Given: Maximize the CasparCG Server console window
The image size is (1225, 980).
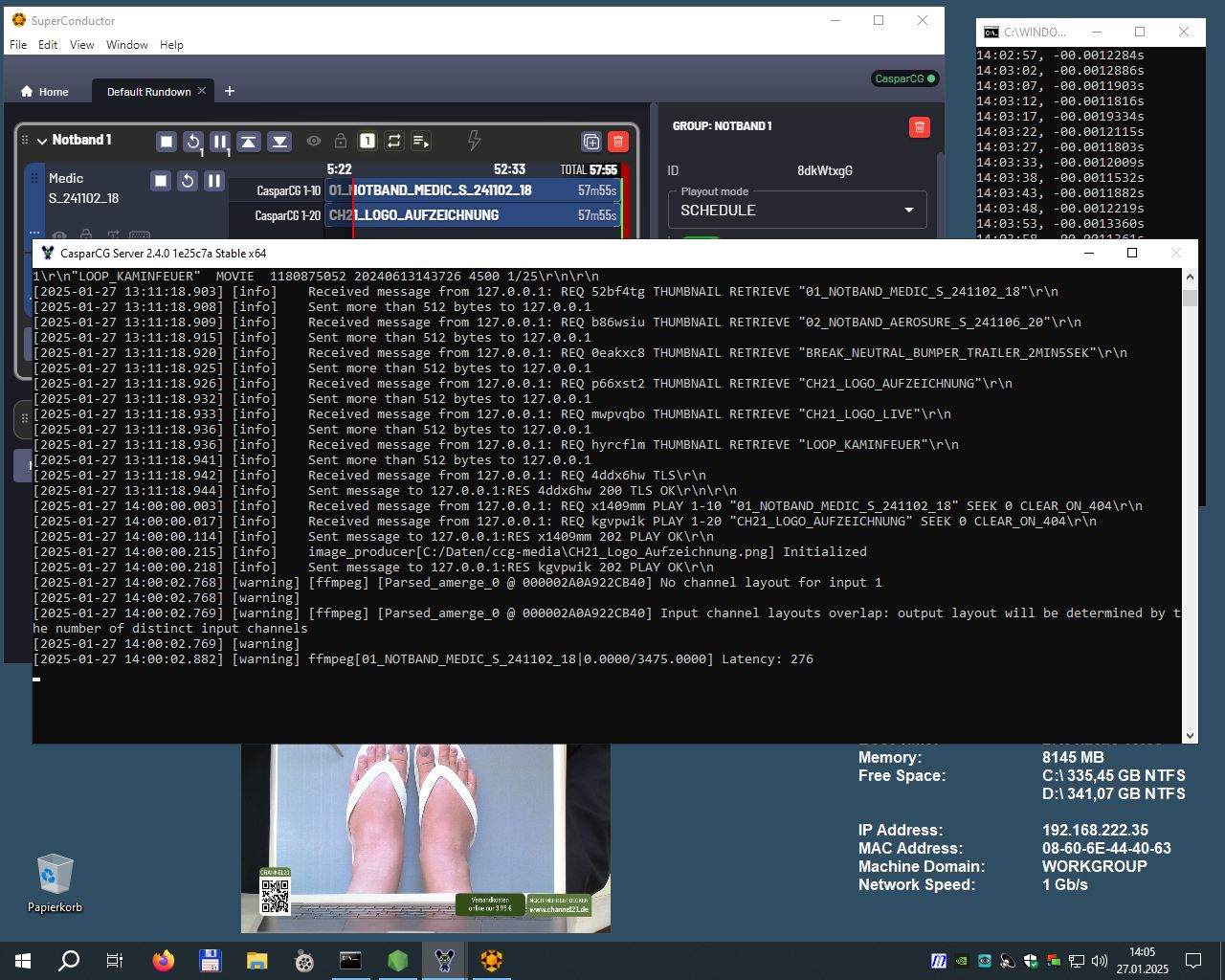Looking at the screenshot, I should (1132, 253).
